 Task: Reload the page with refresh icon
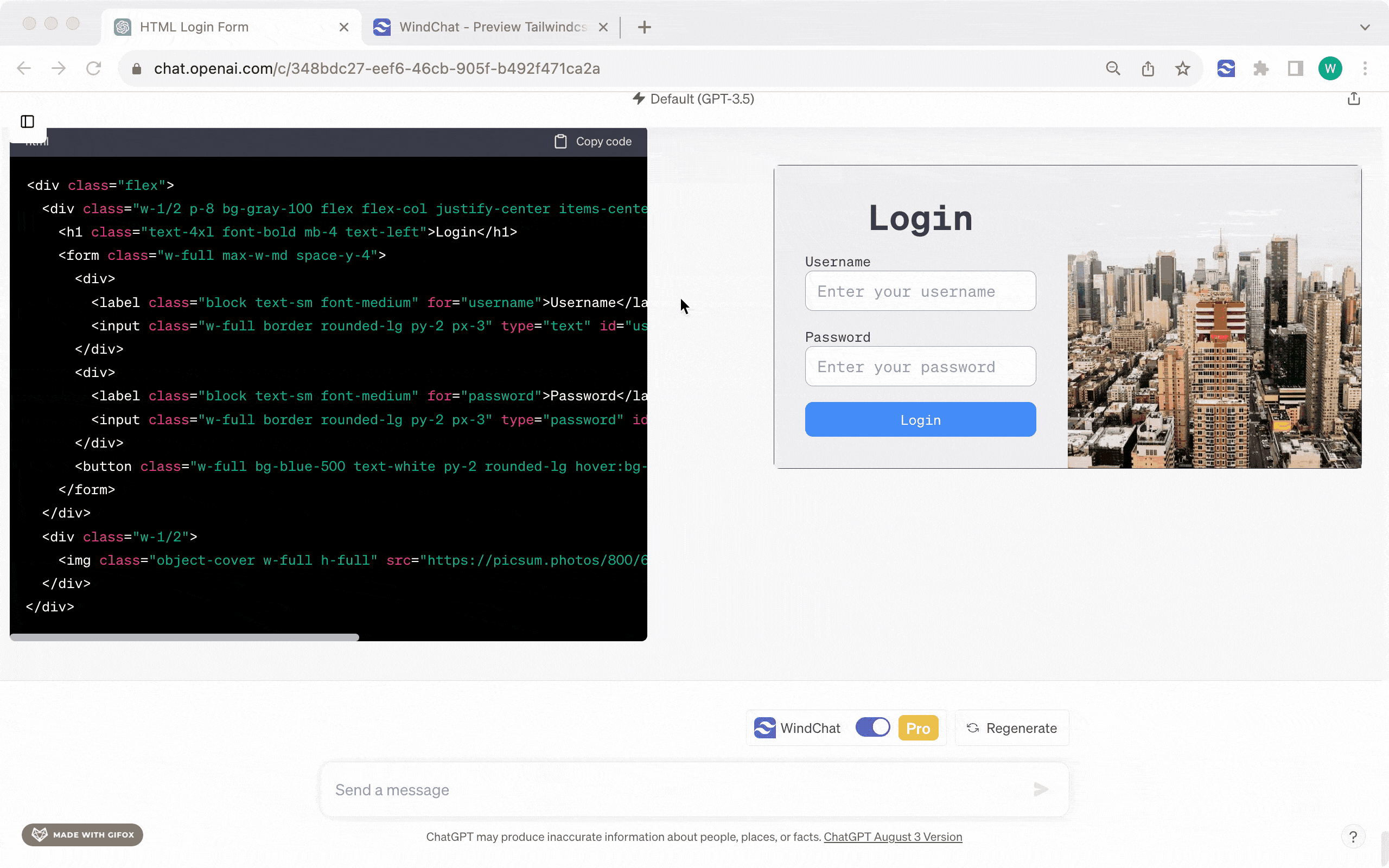[x=93, y=69]
